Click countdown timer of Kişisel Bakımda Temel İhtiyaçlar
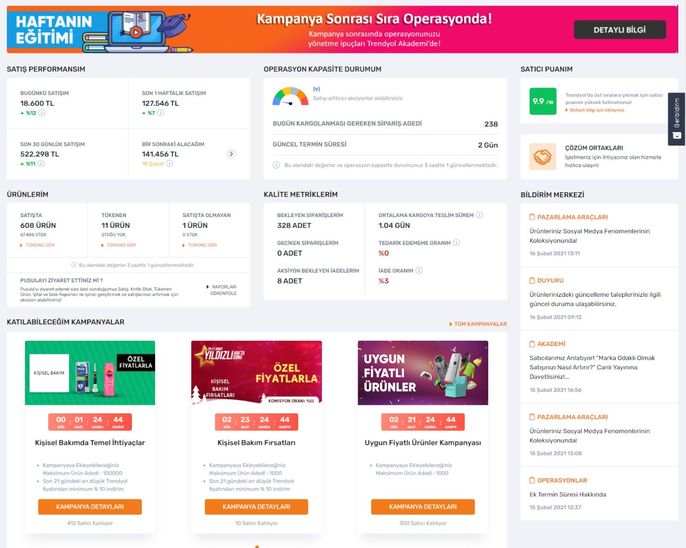686x548 pixels. pos(90,422)
